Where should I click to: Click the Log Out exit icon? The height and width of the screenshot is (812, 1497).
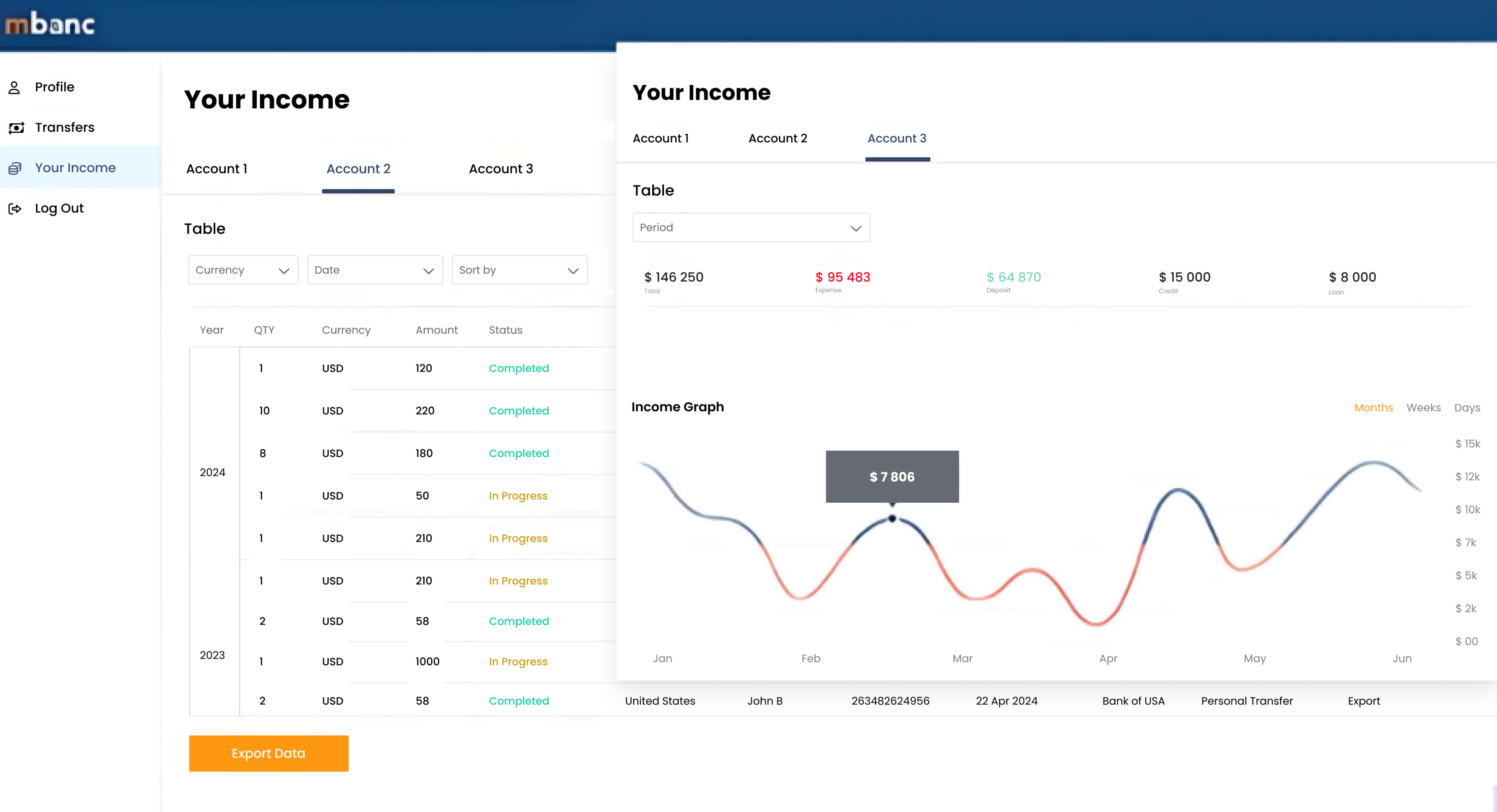15,209
